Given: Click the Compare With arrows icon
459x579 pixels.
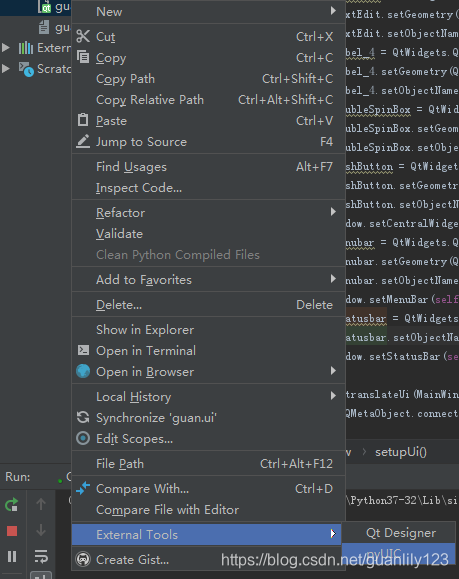Looking at the screenshot, I should [83, 488].
